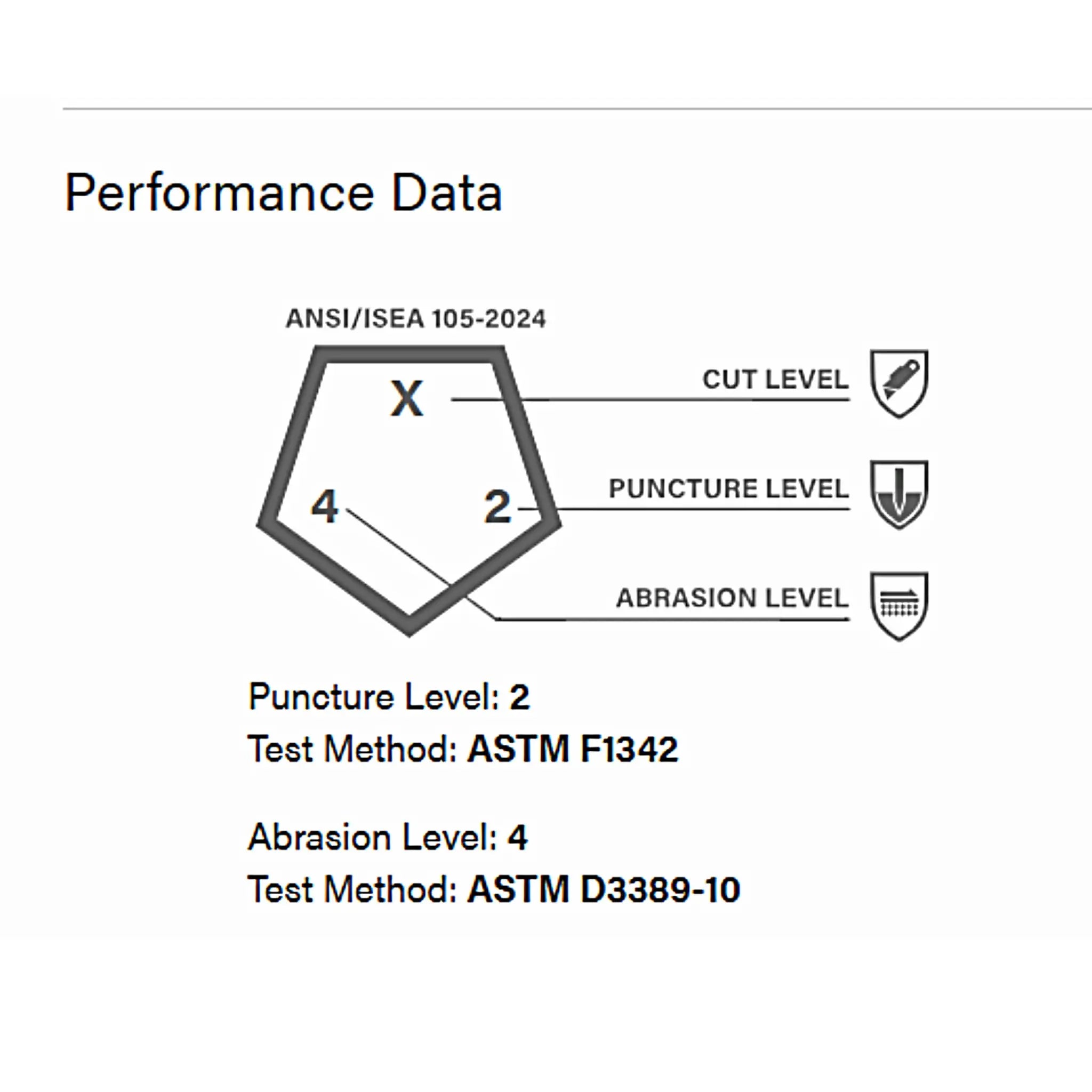Select the number 2 inside the pentagon
This screenshot has width=1092, height=1092.
point(497,507)
